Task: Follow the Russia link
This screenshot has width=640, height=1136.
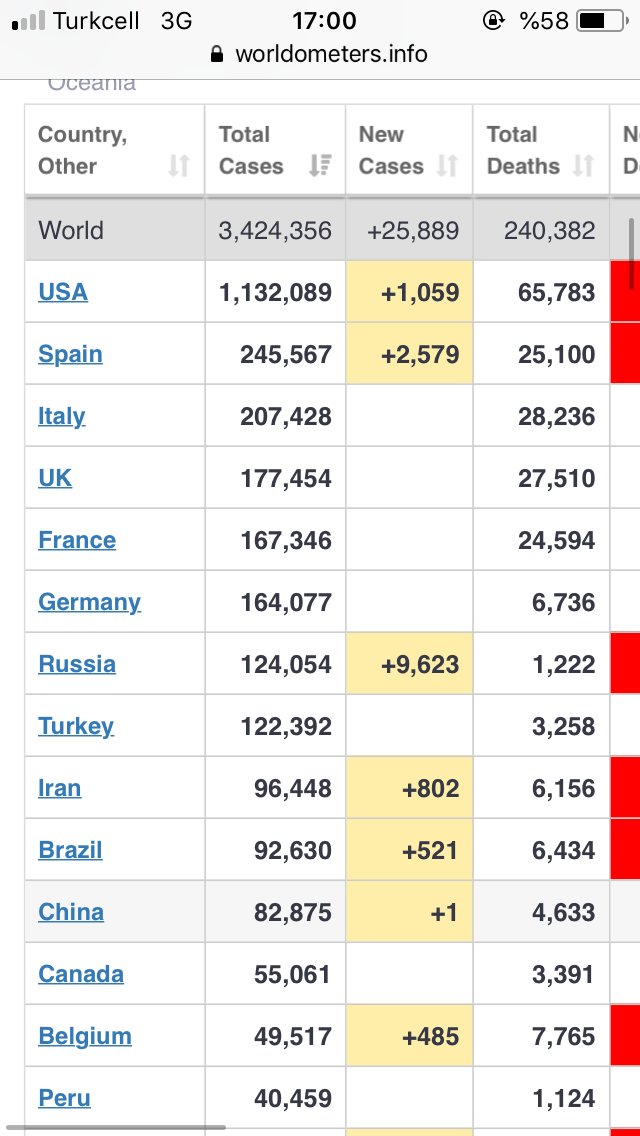Action: [x=77, y=664]
